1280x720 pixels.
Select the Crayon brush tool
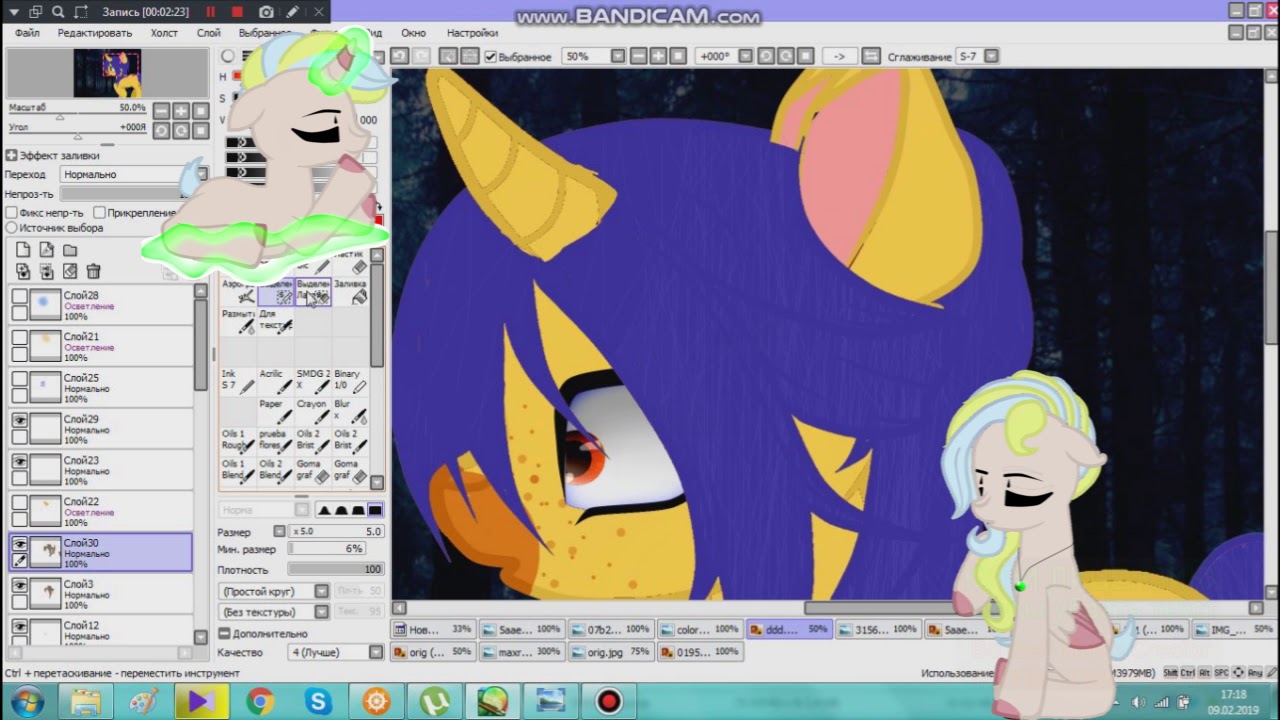[x=313, y=411]
